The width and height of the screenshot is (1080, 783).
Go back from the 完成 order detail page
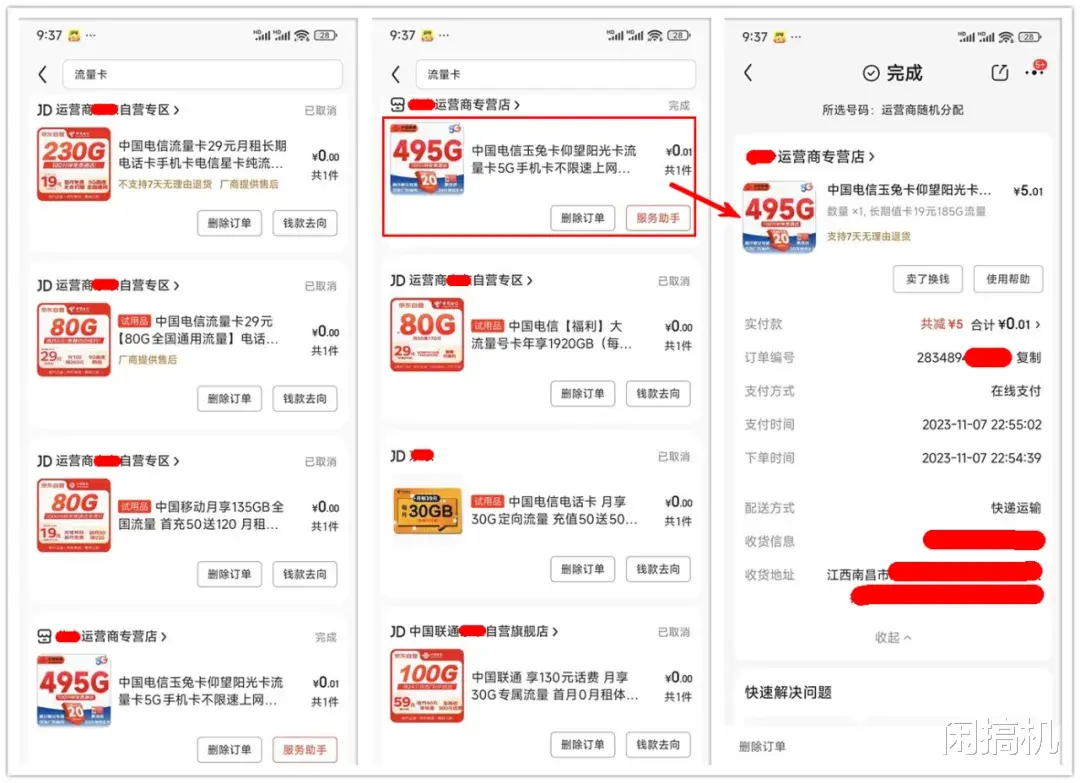click(749, 73)
